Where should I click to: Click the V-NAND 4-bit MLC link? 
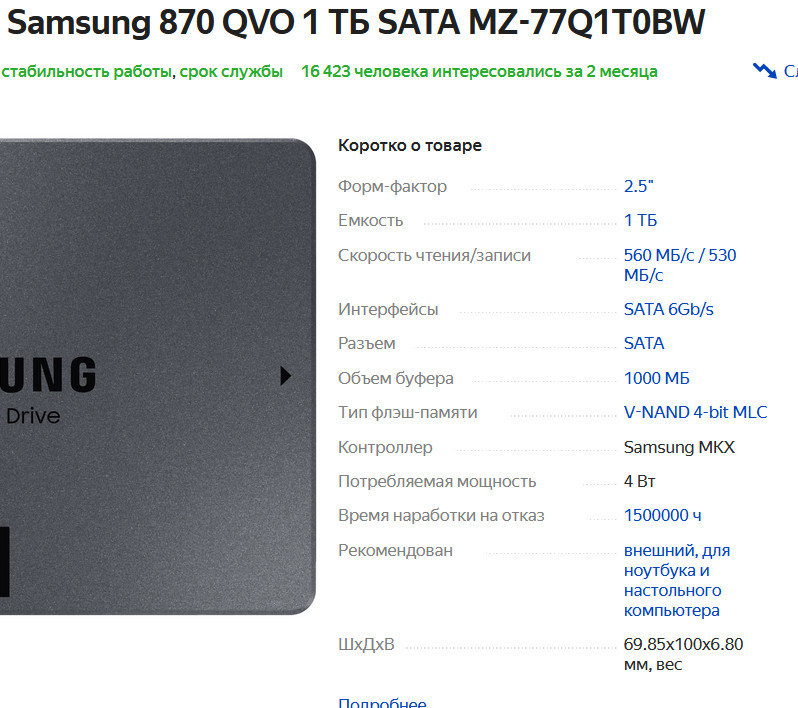695,412
